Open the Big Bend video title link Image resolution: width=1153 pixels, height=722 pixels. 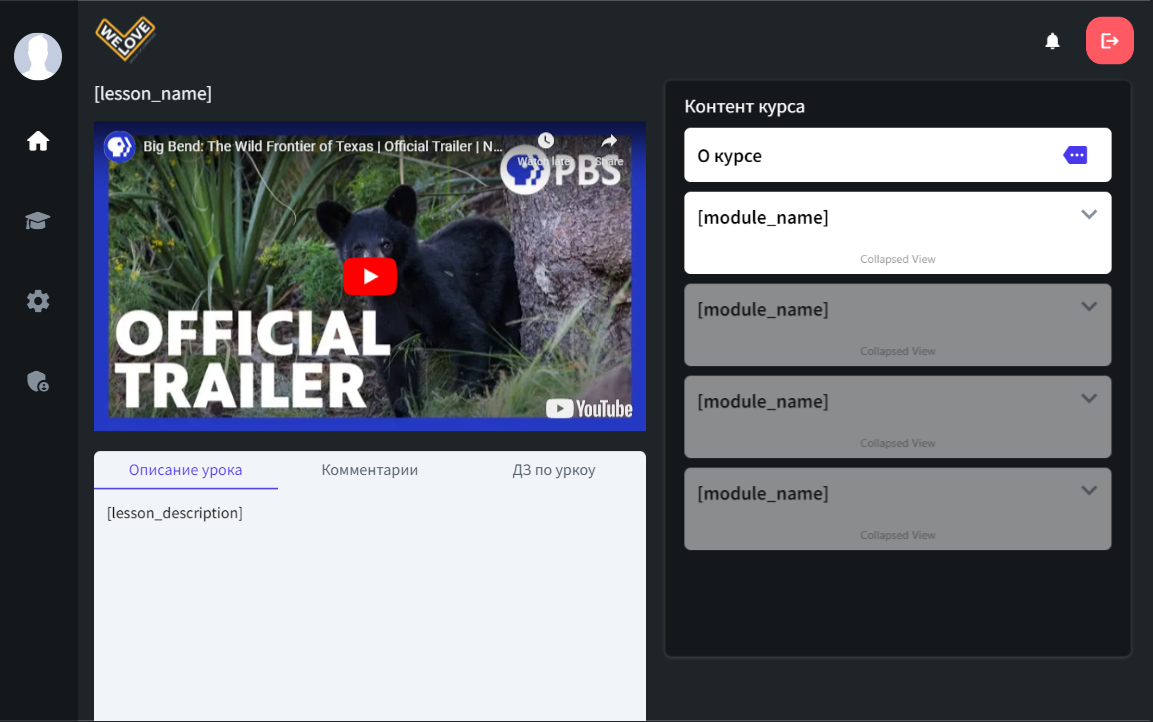coord(322,146)
